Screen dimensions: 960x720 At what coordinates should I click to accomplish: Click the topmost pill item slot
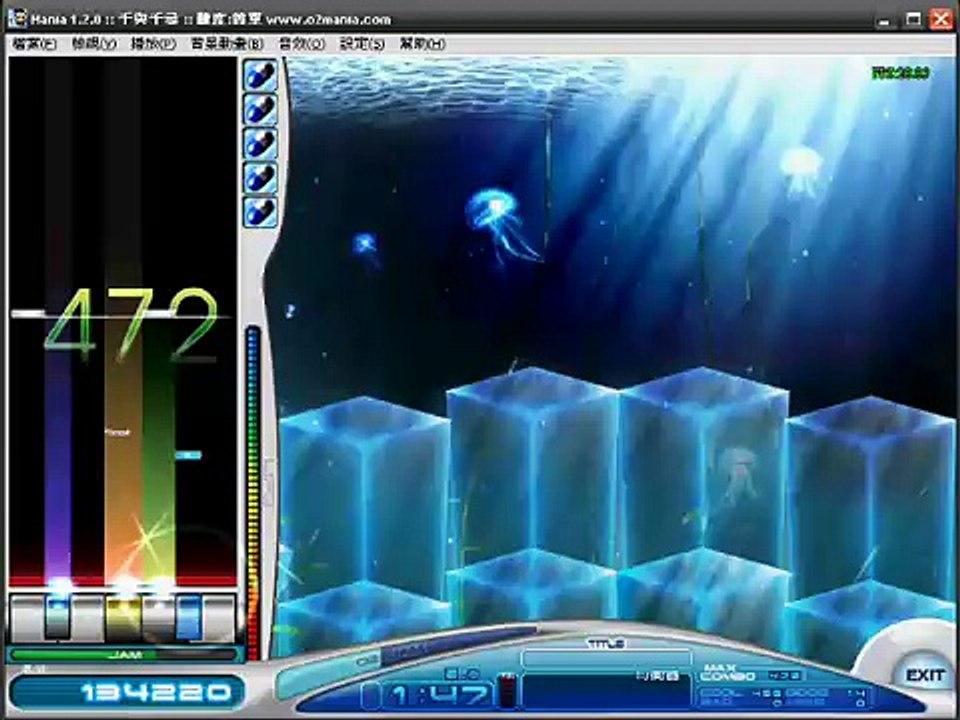click(261, 75)
